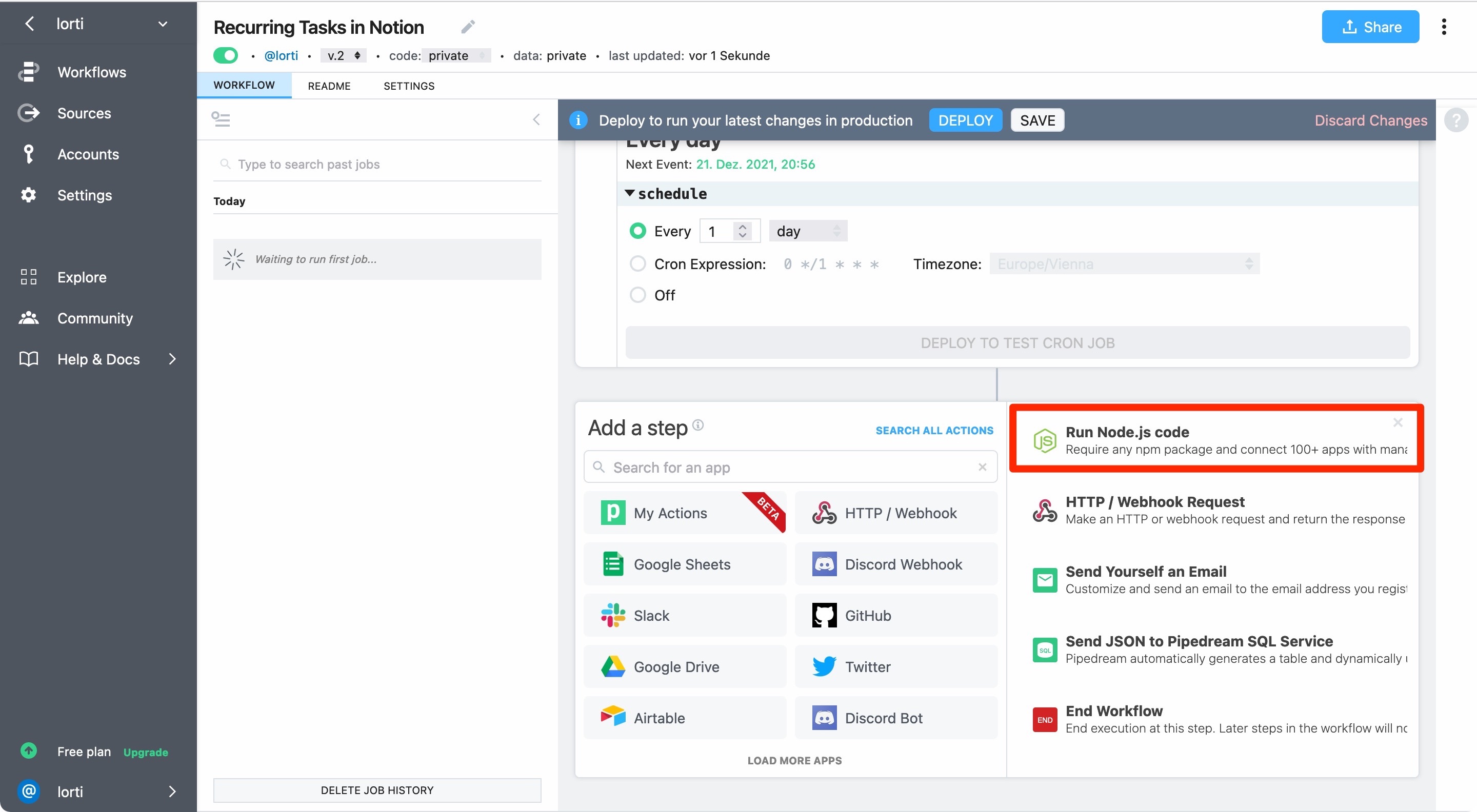Open the three-dot more options menu
The height and width of the screenshot is (812, 1477).
1443,26
